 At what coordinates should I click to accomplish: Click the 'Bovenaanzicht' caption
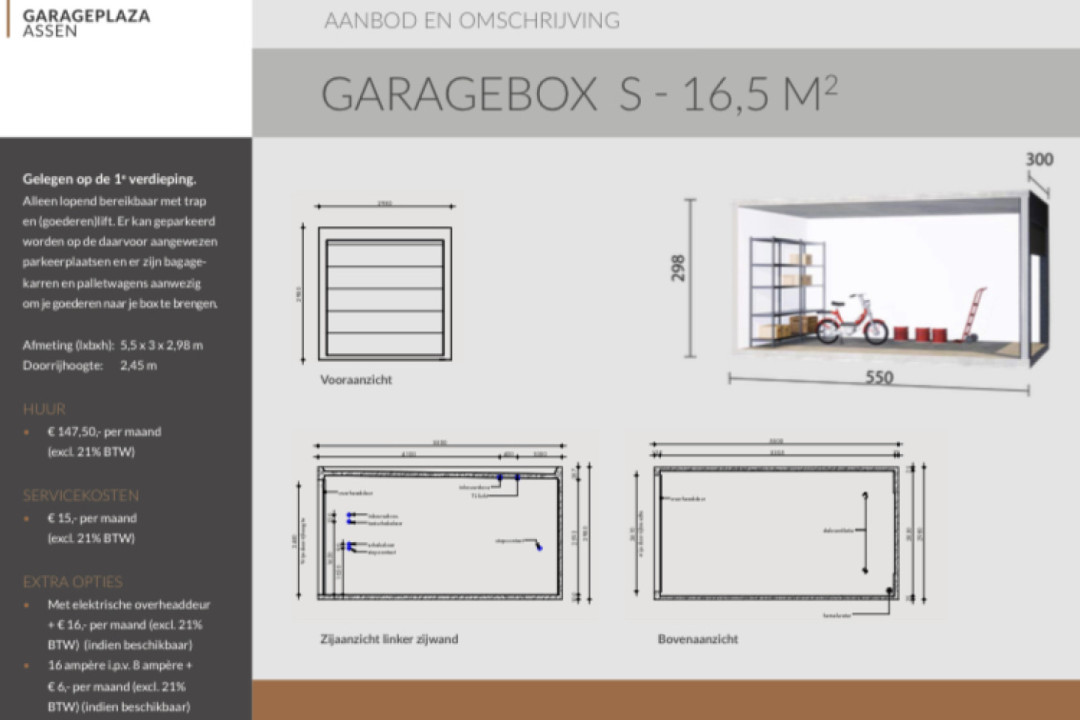click(698, 639)
